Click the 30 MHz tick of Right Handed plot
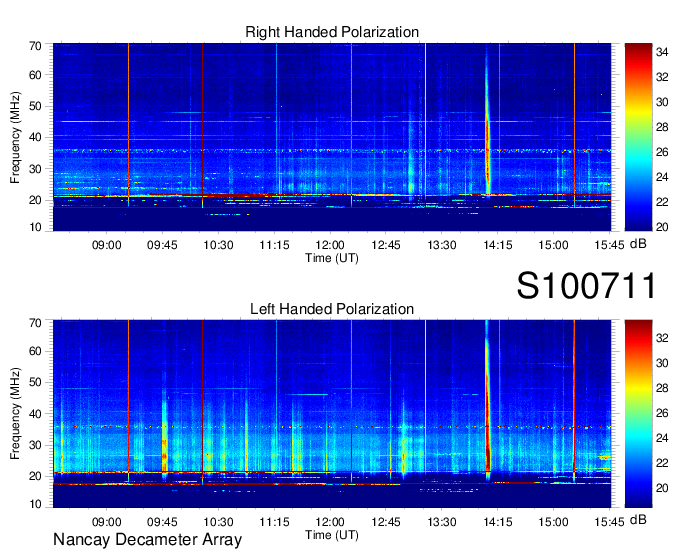Screen dimensions: 680x552 [35, 169]
